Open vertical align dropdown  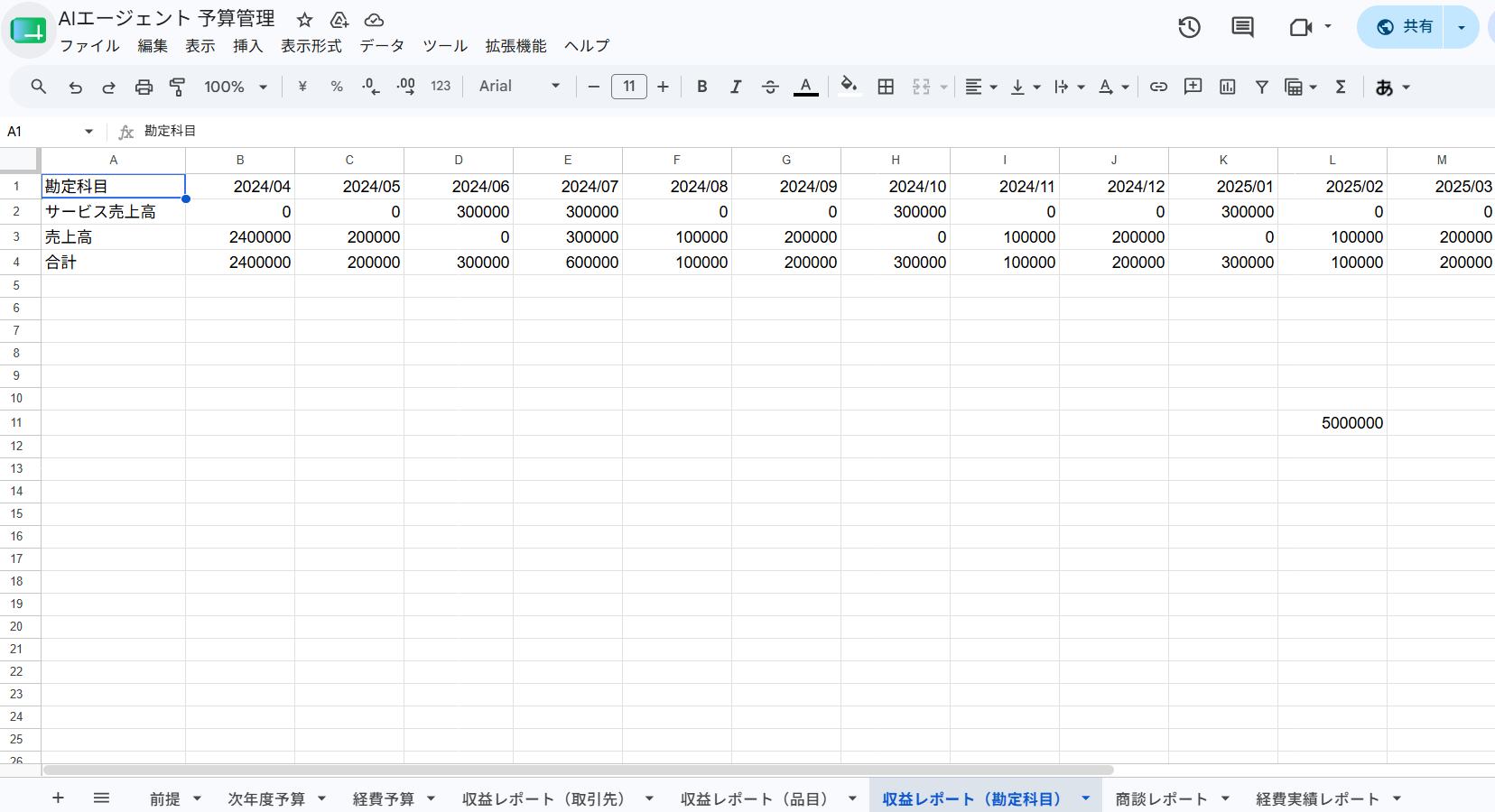[1025, 87]
